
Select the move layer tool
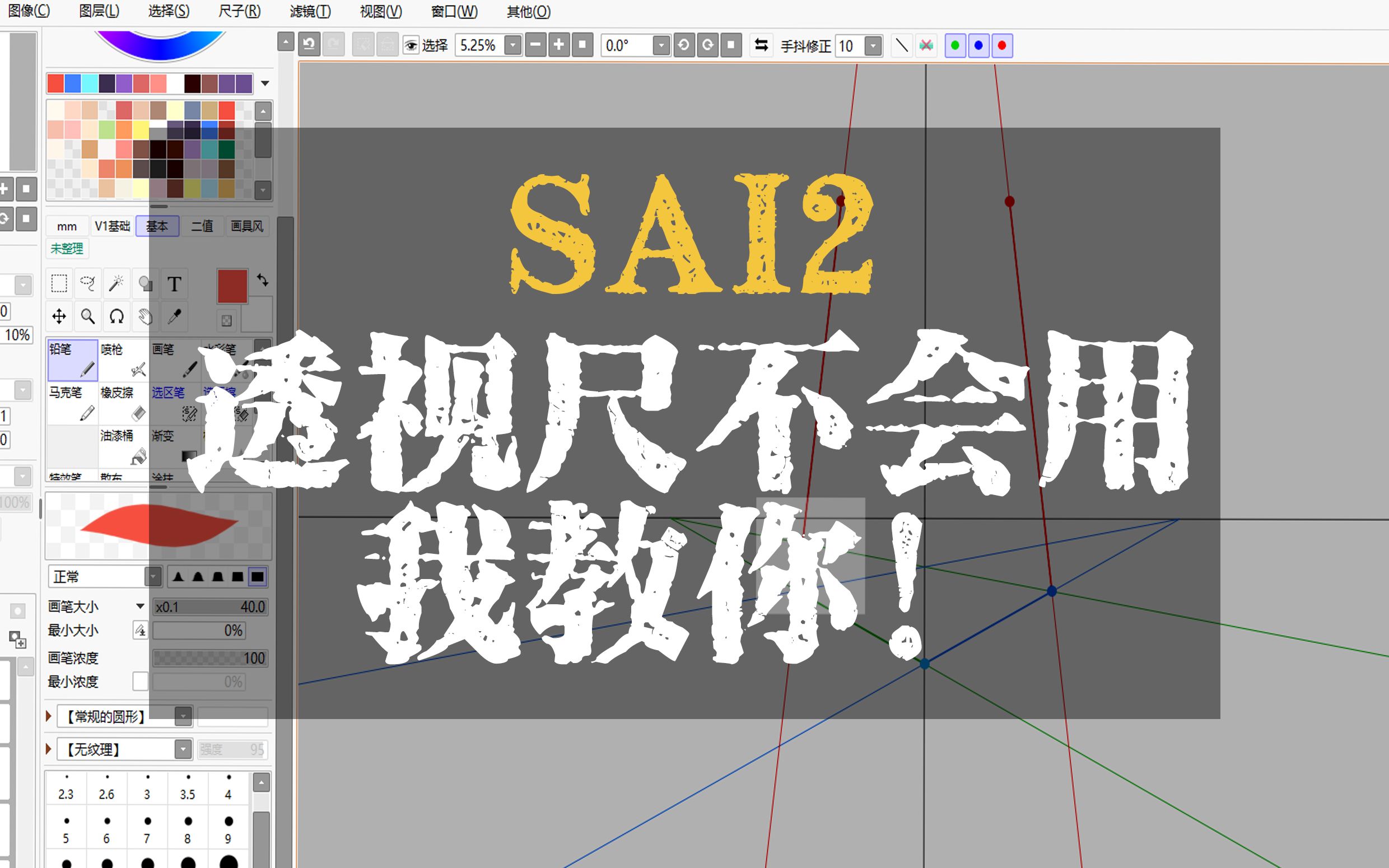(x=59, y=316)
